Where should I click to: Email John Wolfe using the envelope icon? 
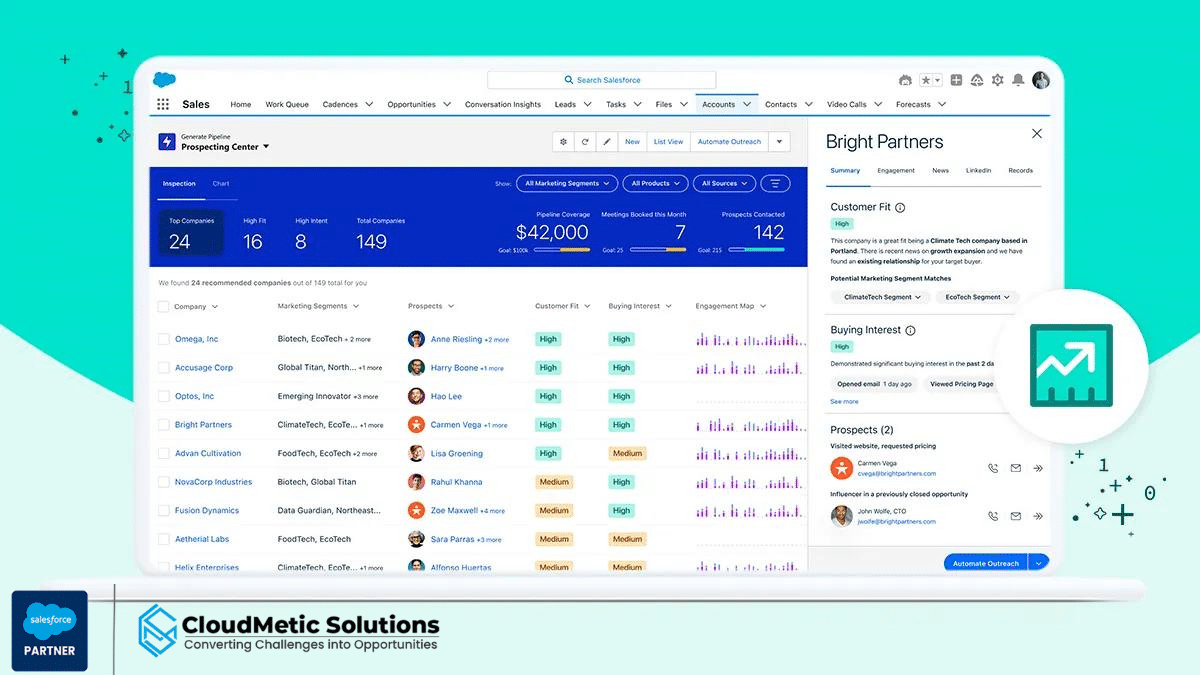point(1016,516)
